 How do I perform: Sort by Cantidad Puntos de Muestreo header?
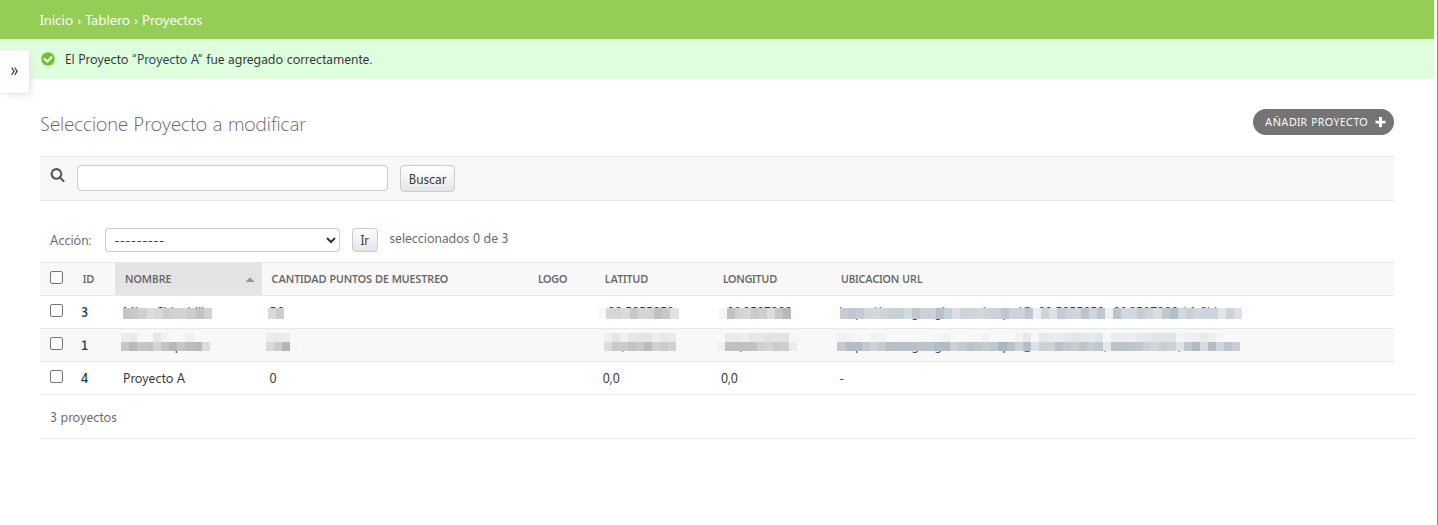click(x=360, y=279)
